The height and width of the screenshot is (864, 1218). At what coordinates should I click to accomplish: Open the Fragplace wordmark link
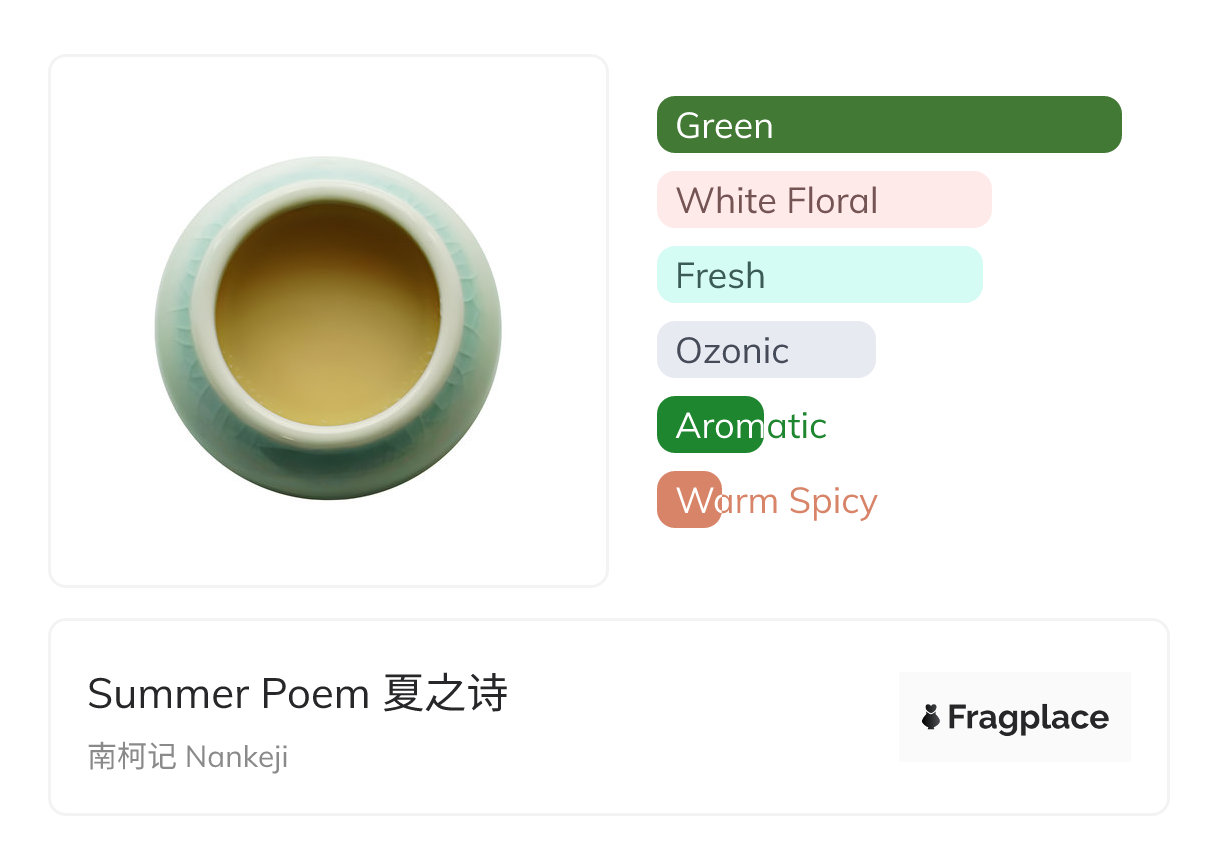[1028, 717]
